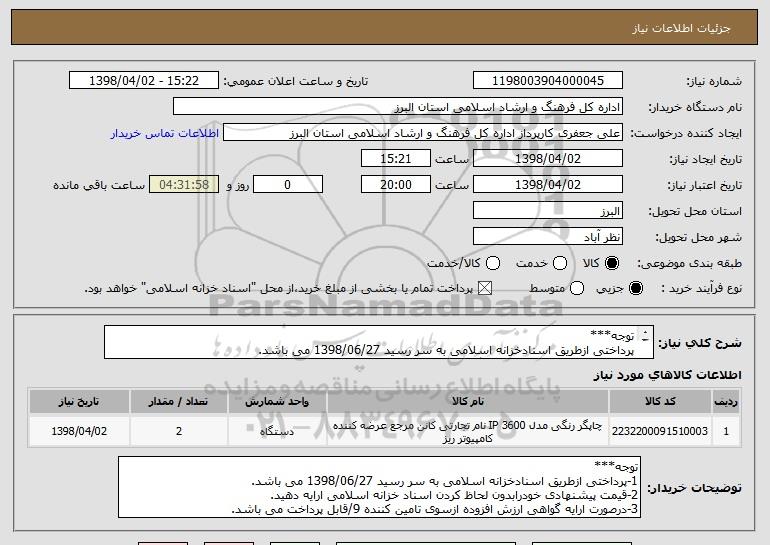Image resolution: width=770 pixels, height=545 pixels.
Task: Click the تاریخ ایجاد نیاز date field
Action: tap(548, 159)
